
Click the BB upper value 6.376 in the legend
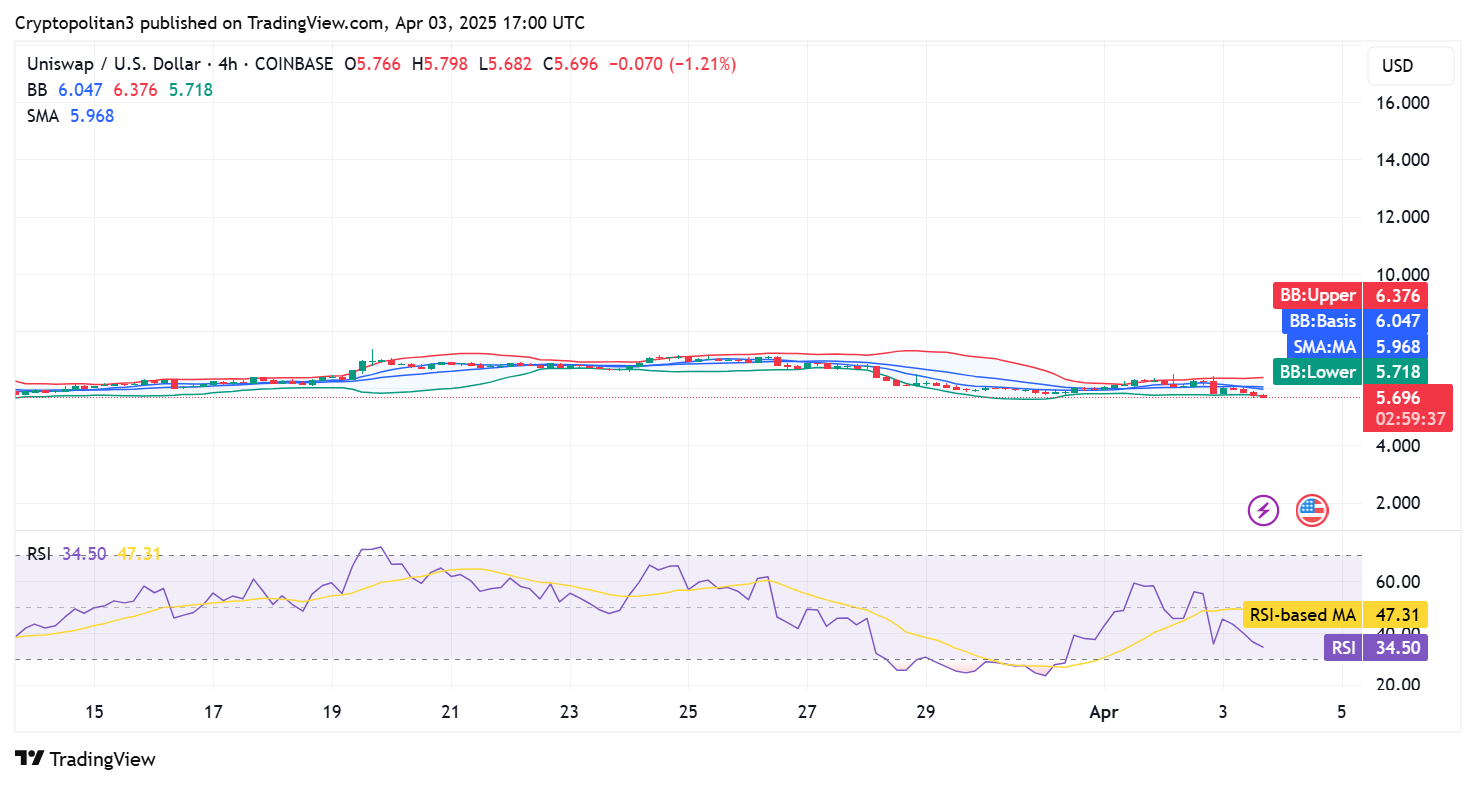click(135, 90)
